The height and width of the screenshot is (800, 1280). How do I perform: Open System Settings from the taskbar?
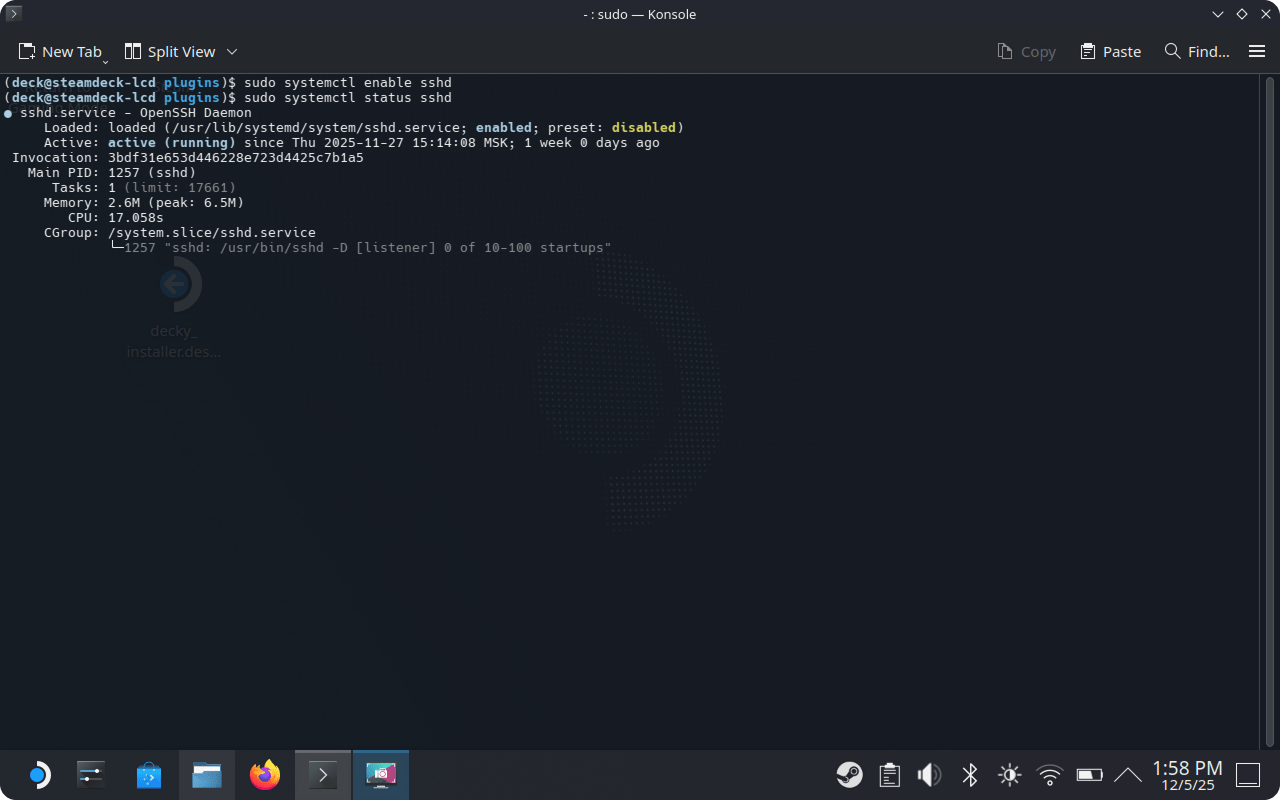pyautogui.click(x=91, y=775)
